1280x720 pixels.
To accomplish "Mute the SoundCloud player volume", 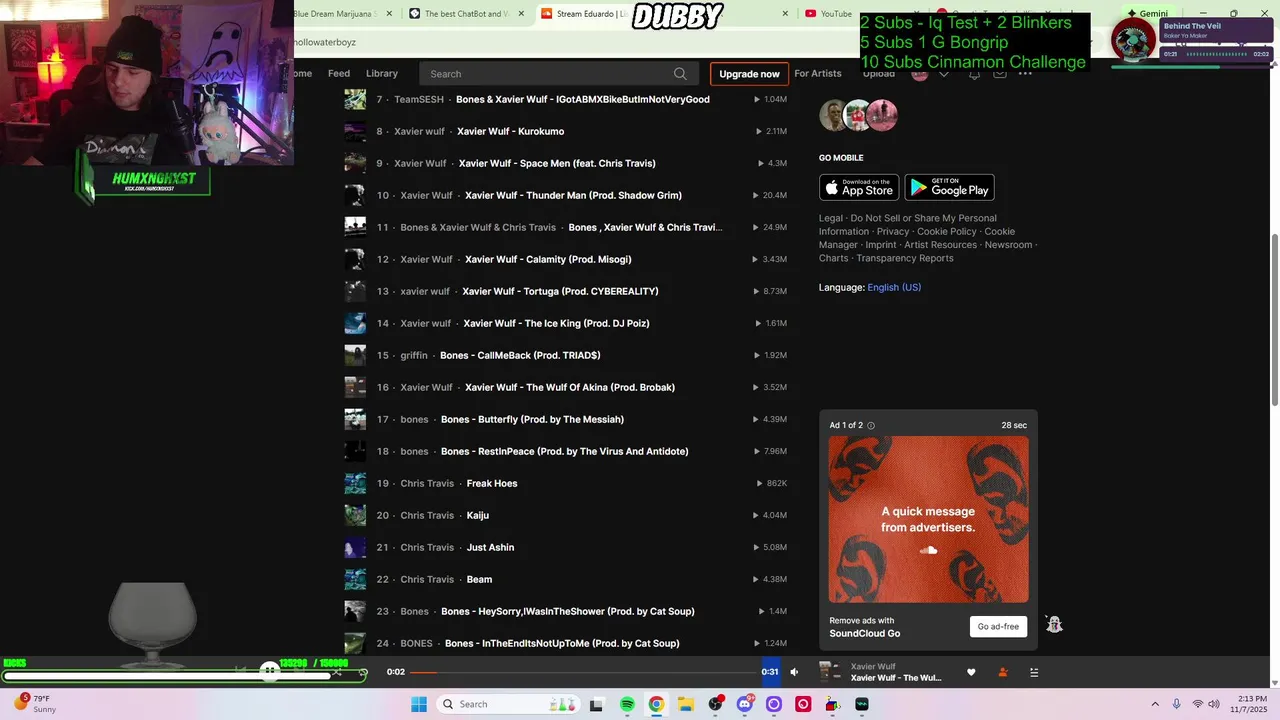I will [x=794, y=672].
